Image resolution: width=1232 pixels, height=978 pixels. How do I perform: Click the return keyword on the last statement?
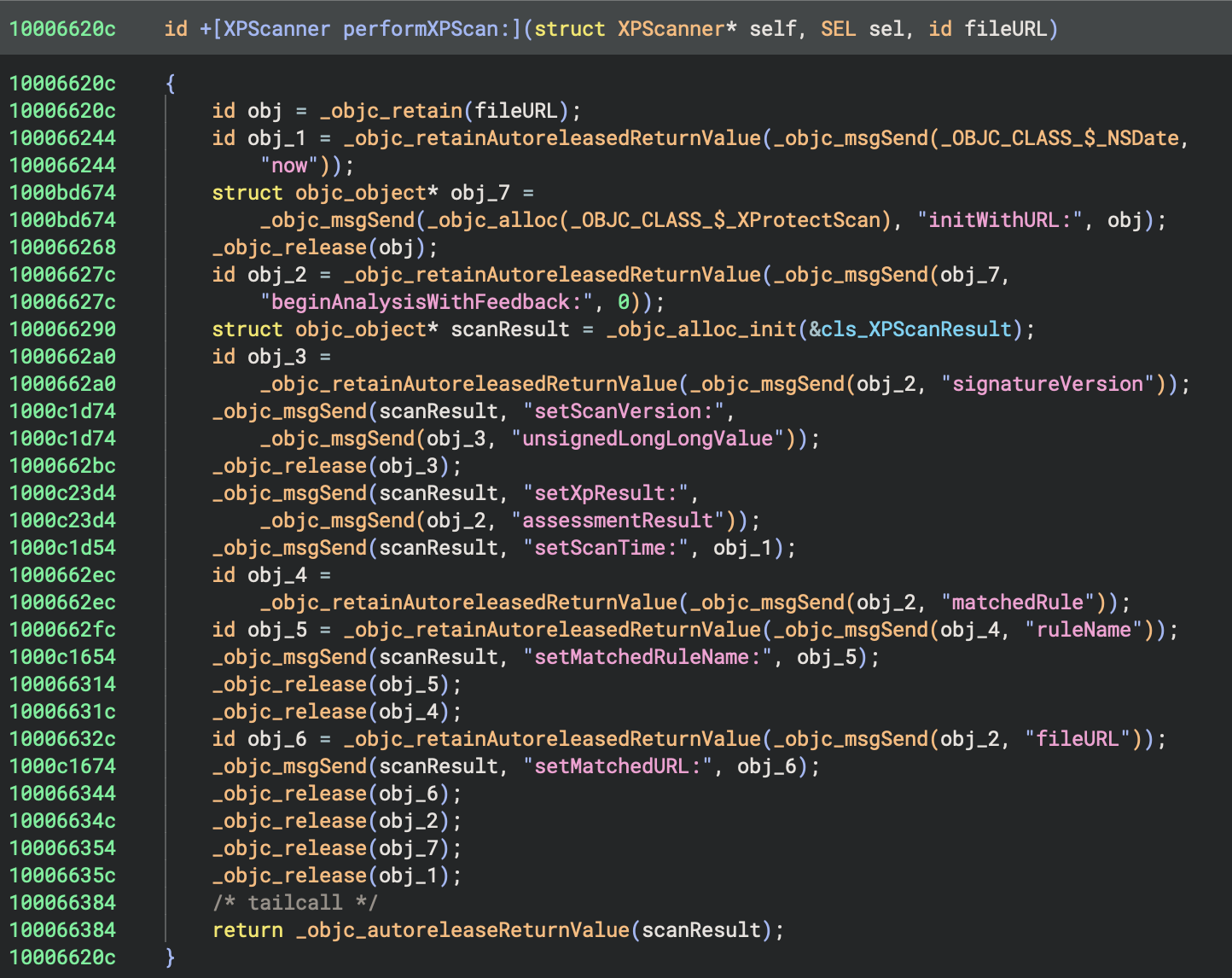tap(247, 930)
